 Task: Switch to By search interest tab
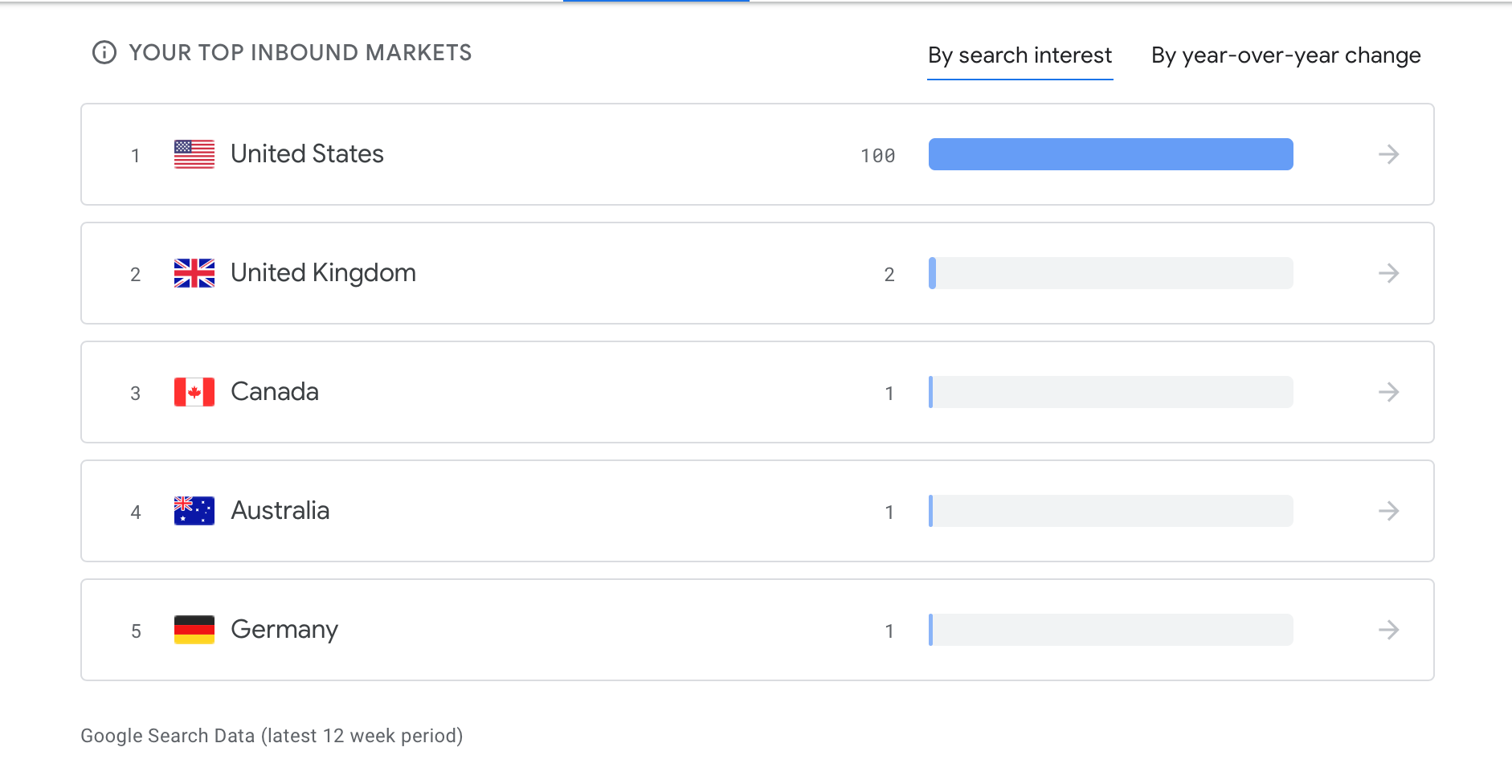pyautogui.click(x=1020, y=55)
